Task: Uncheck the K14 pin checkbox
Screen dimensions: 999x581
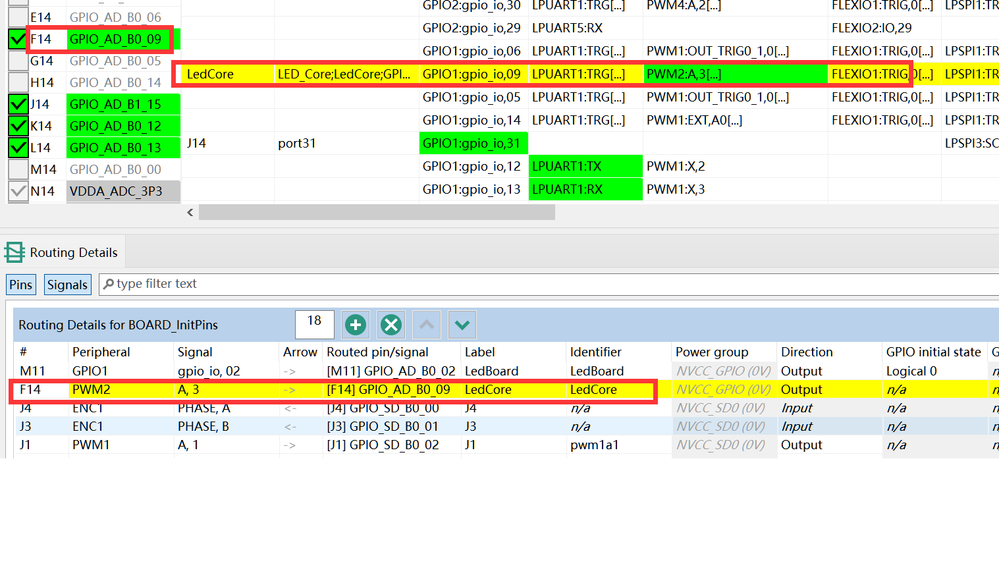Action: click(18, 126)
